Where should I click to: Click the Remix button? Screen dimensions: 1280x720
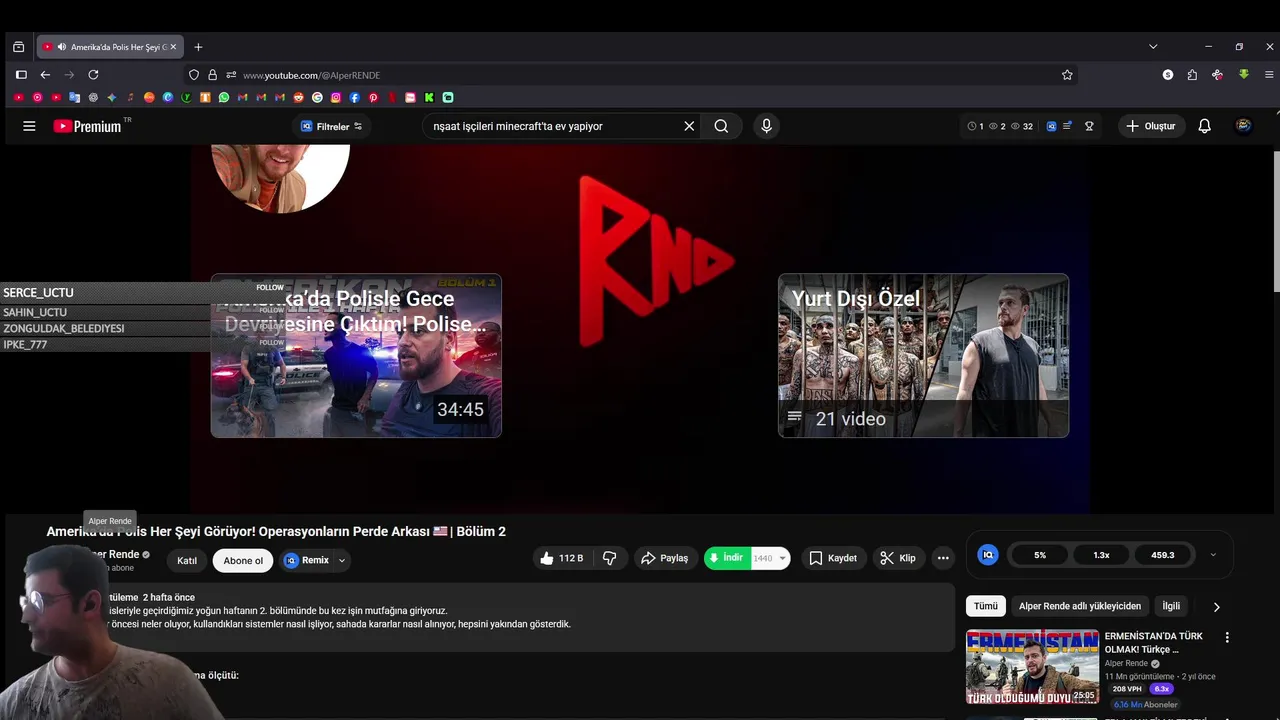[307, 560]
